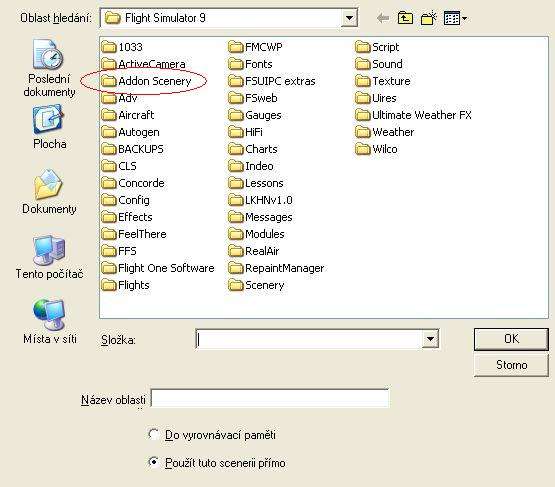Select the Flight One Software folder
The width and height of the screenshot is (555, 487).
coord(158,268)
